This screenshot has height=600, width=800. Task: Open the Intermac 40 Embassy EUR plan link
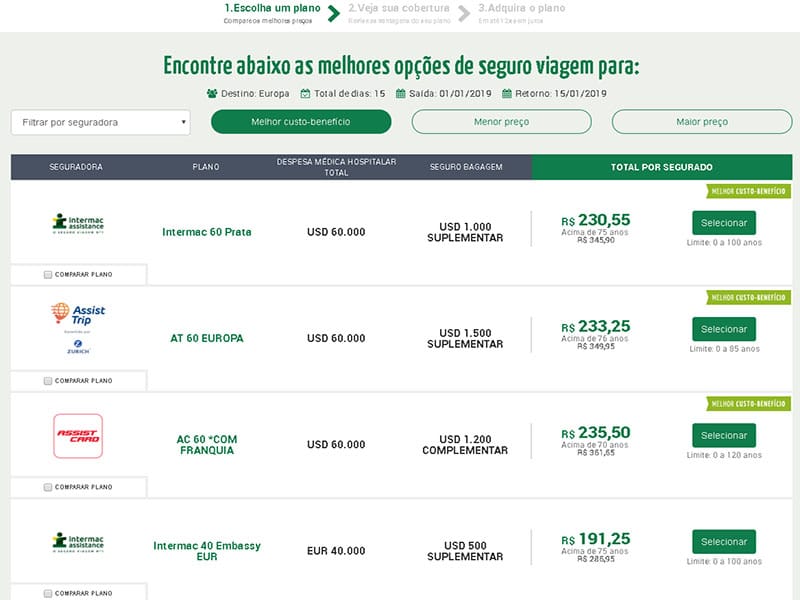207,551
